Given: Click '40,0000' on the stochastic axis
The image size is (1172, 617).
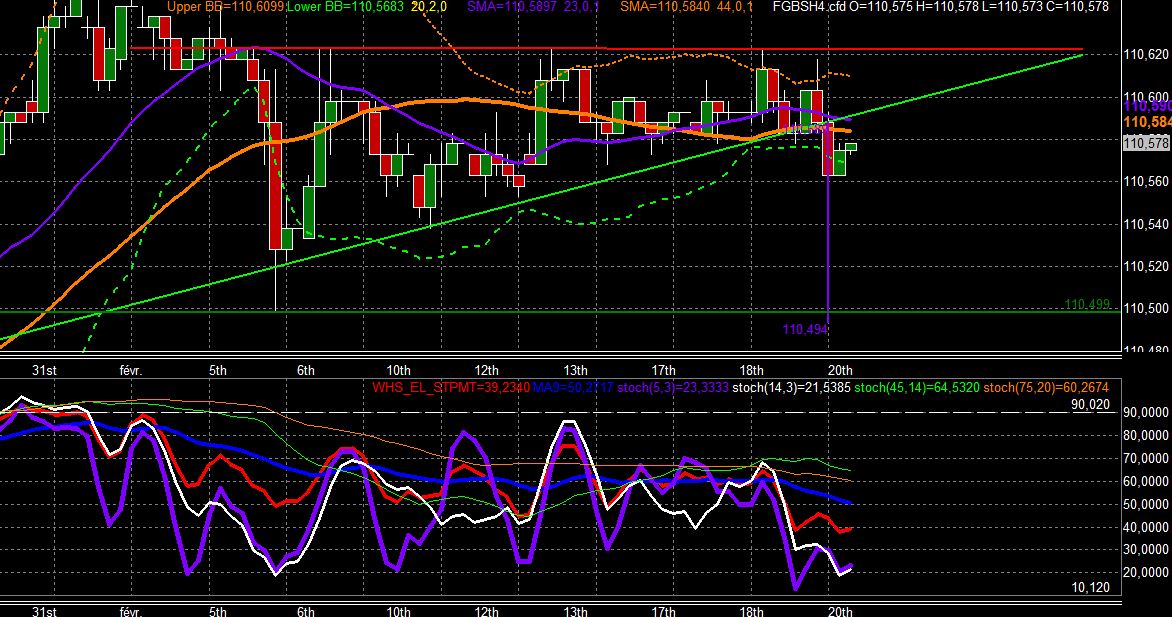Looking at the screenshot, I should [x=1147, y=527].
